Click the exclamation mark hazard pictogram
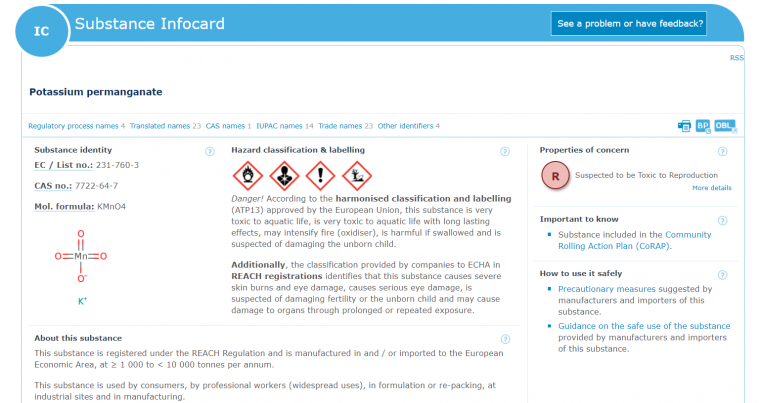This screenshot has height=403, width=760. pos(320,176)
